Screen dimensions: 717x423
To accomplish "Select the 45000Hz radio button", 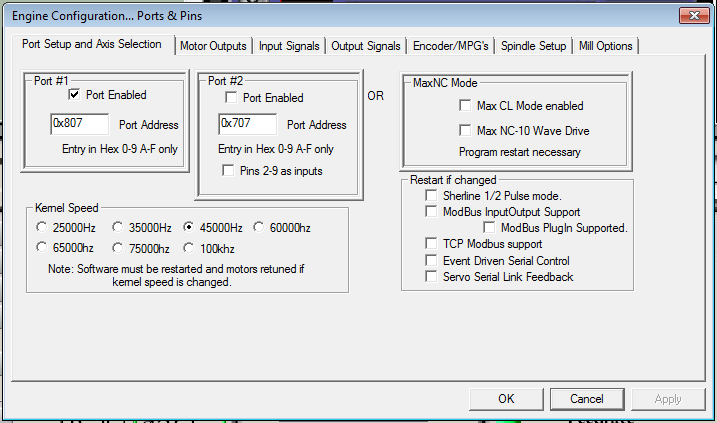I will (x=188, y=227).
